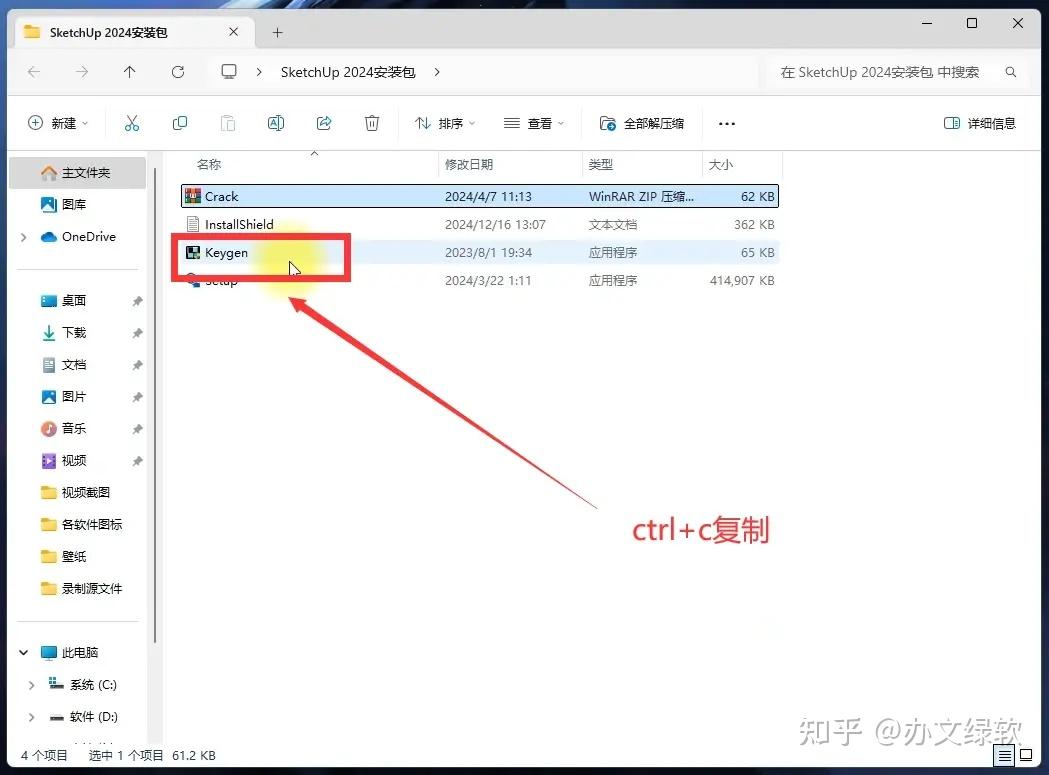Open 文档 in the sidebar
1049x775 pixels.
coord(74,365)
